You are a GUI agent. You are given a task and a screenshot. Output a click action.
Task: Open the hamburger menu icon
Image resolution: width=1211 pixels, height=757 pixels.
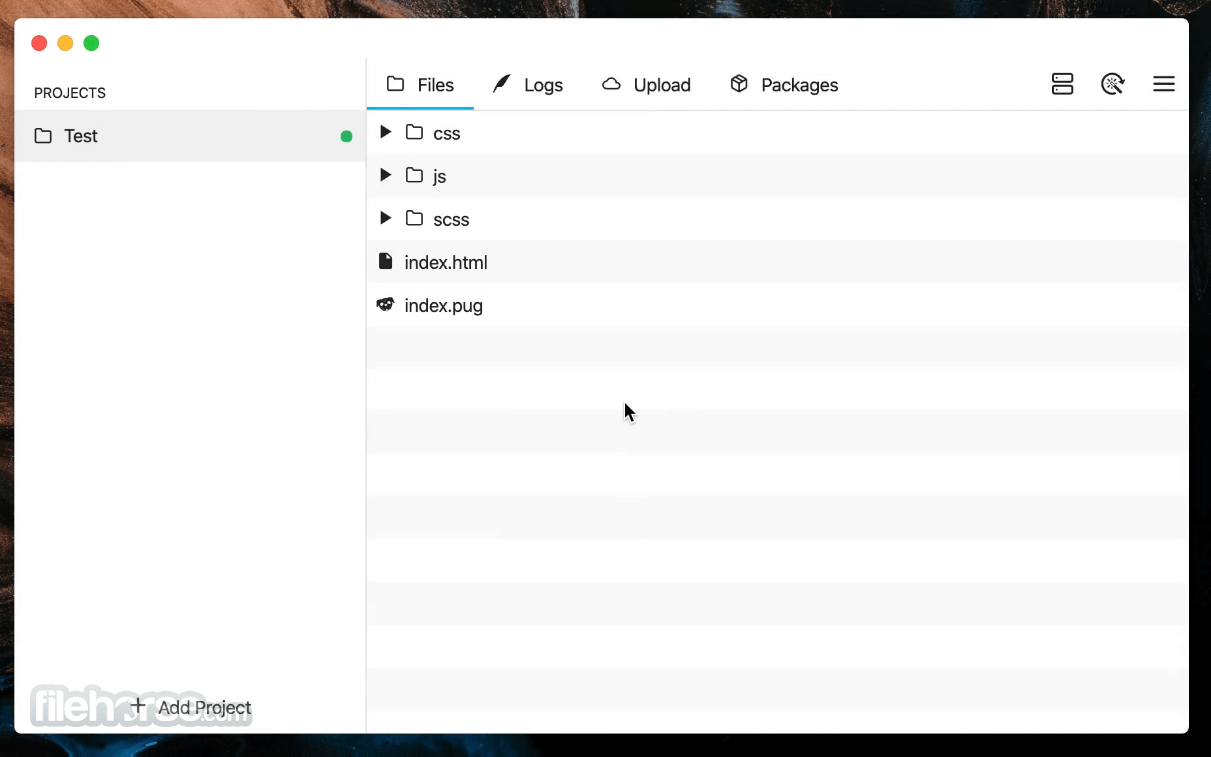point(1164,84)
